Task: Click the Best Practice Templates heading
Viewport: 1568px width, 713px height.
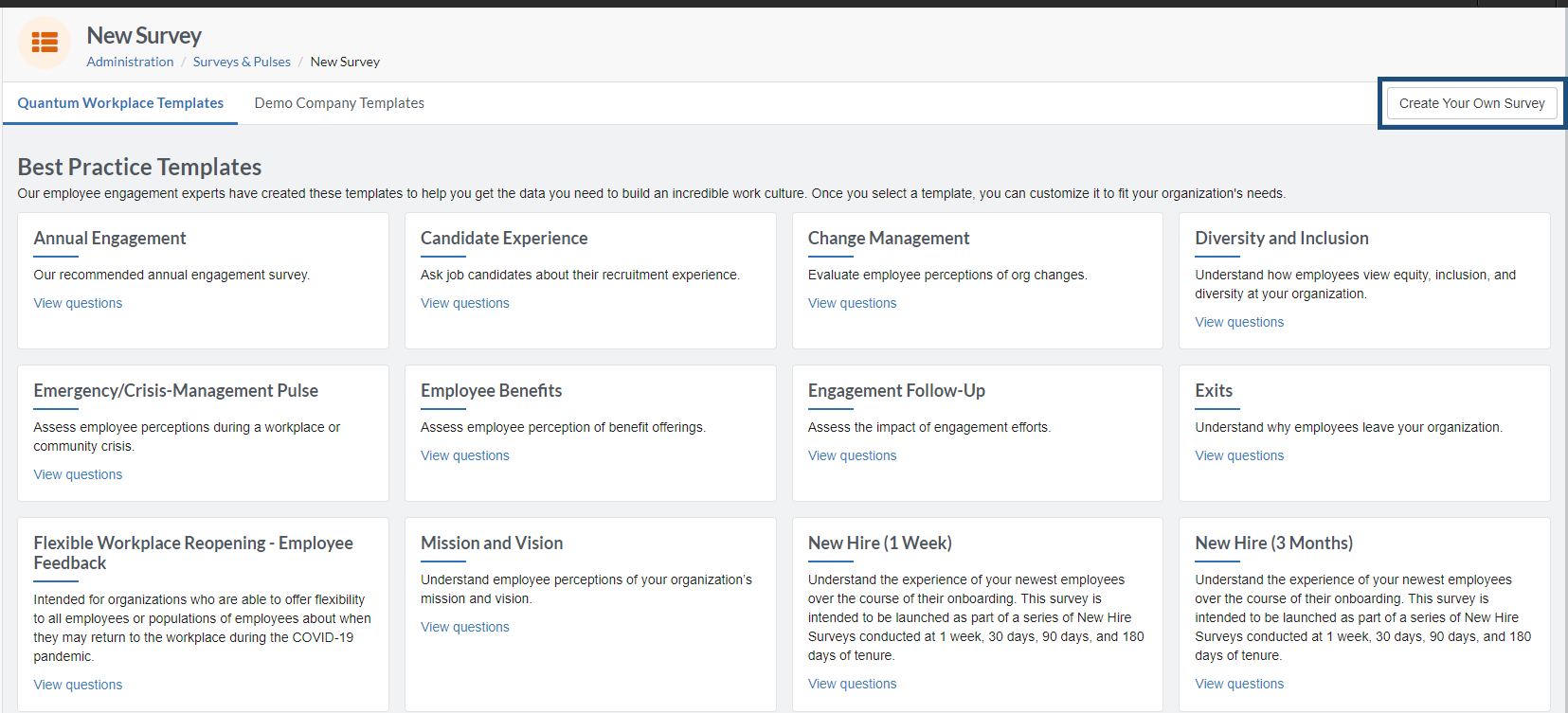Action: 139,167
